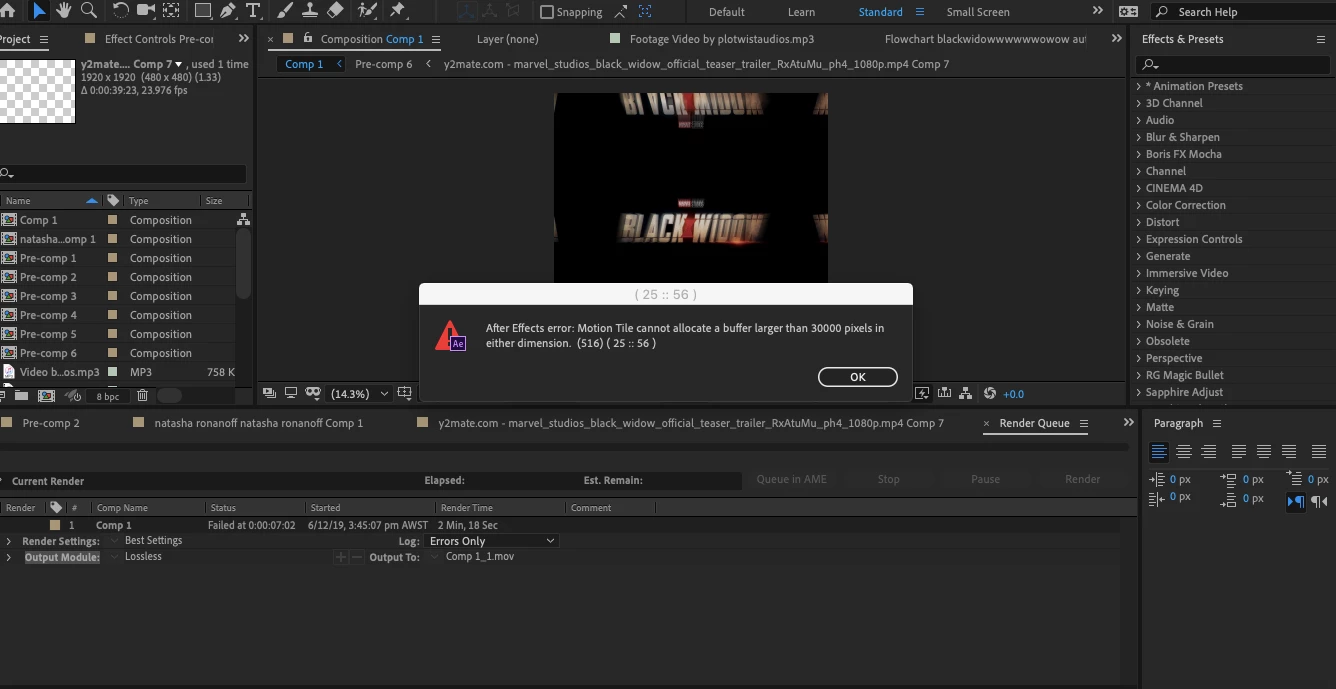The image size is (1336, 689).
Task: Enable the Snapping checkbox
Action: pyautogui.click(x=547, y=12)
